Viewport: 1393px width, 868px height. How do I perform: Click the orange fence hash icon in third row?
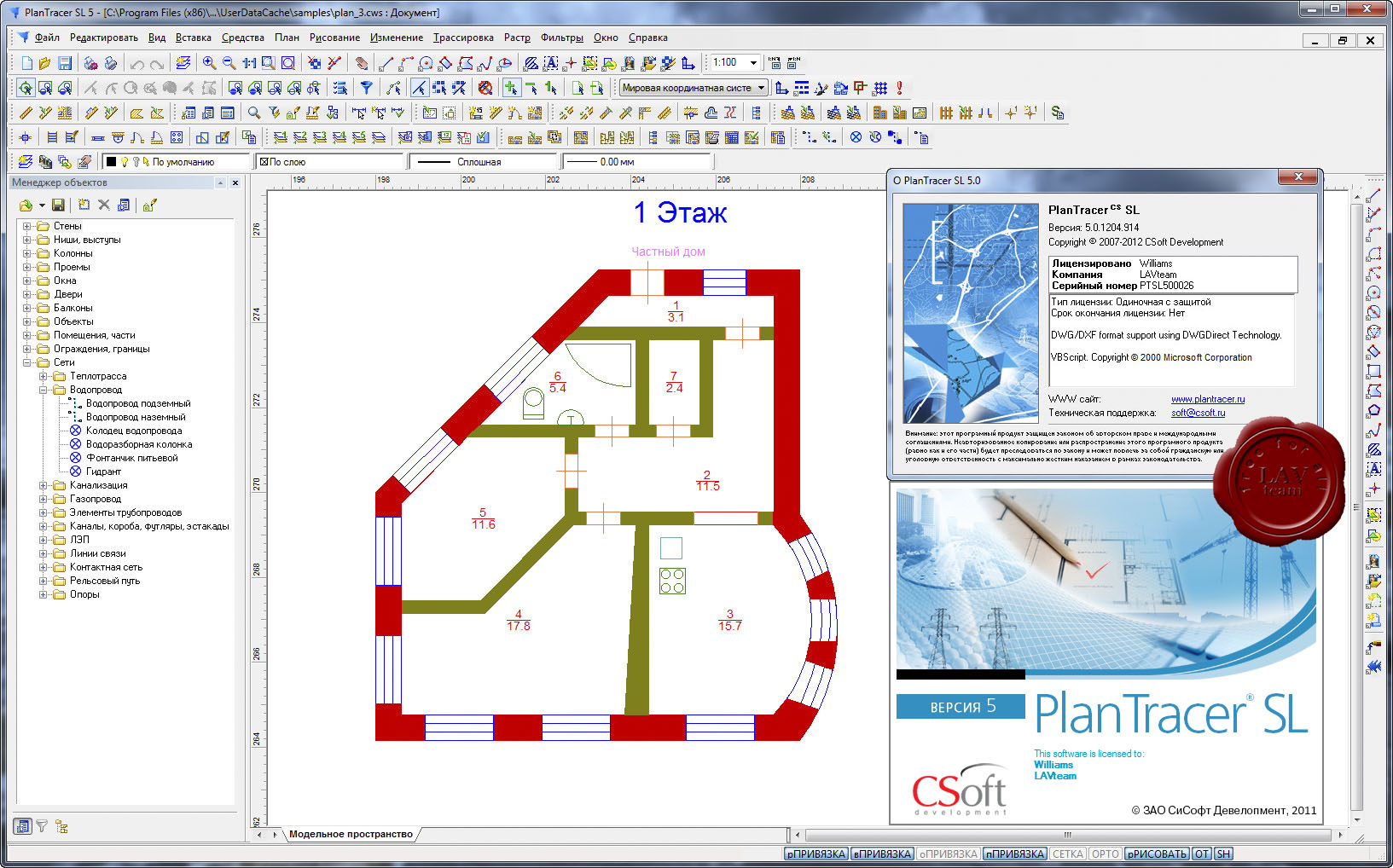[x=946, y=113]
